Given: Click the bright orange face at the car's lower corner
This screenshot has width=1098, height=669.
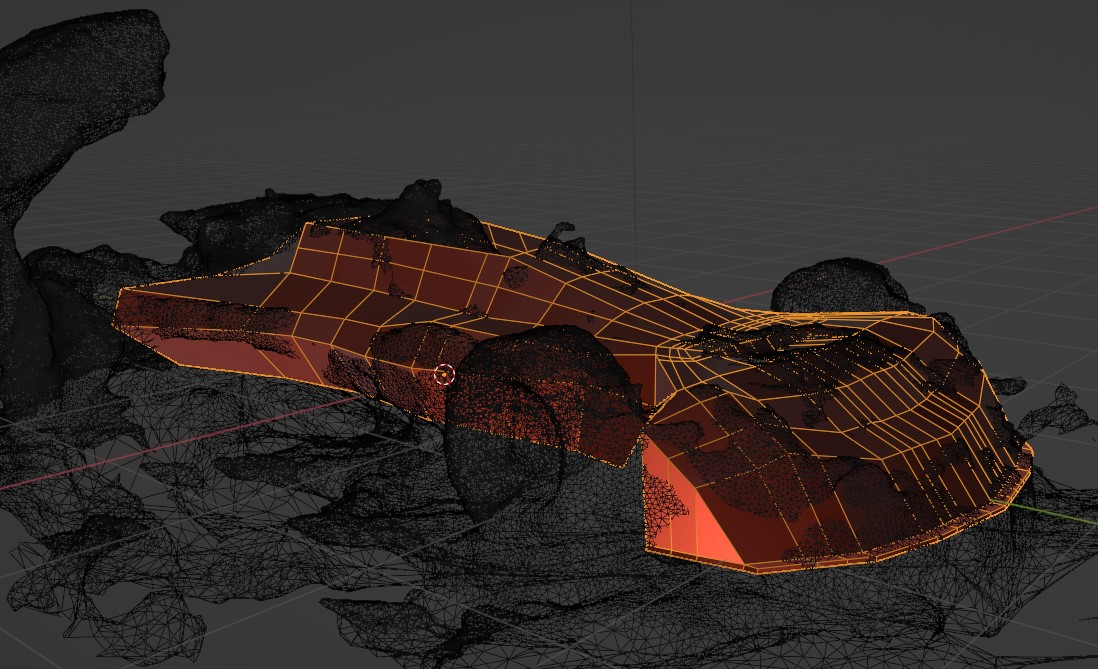Looking at the screenshot, I should [690, 508].
